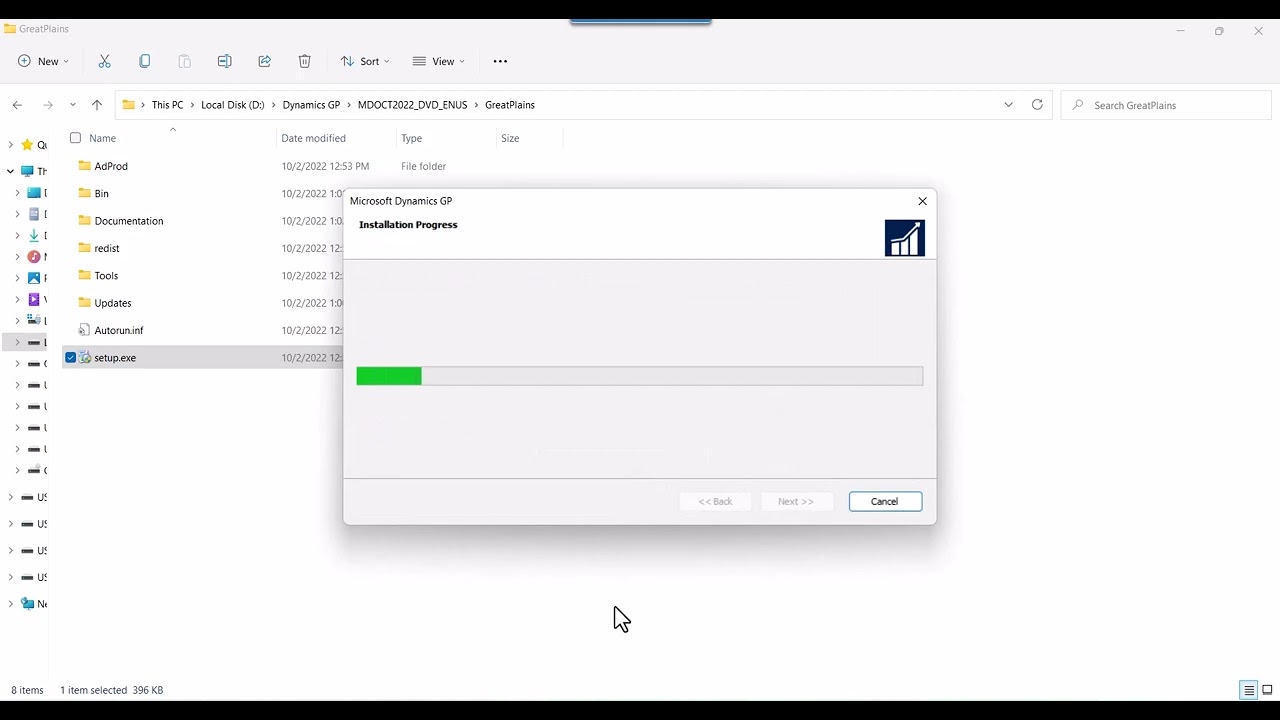
Task: Click the disabled Next button in installer
Action: 796,501
